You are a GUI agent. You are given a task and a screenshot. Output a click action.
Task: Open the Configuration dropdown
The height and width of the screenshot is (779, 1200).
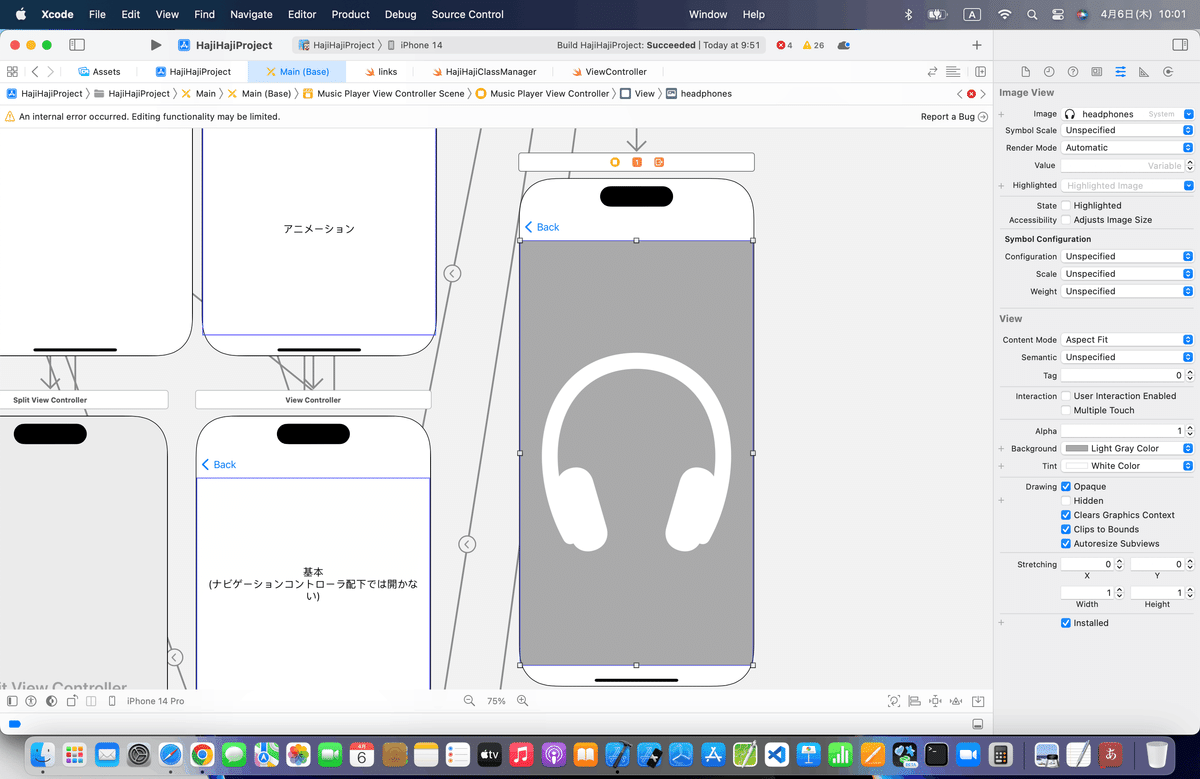pyautogui.click(x=1128, y=257)
